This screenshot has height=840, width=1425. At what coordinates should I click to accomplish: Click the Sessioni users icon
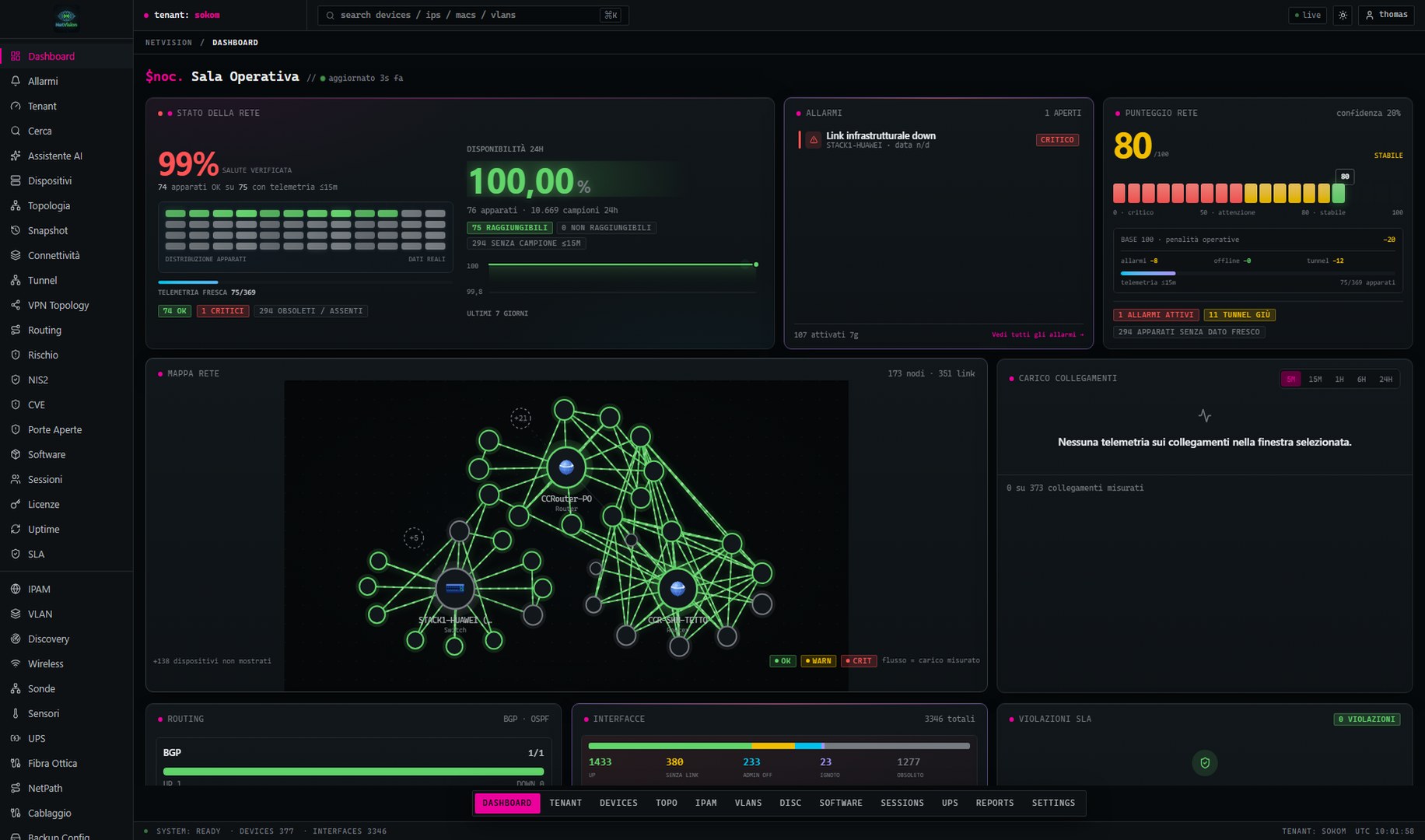click(x=16, y=479)
